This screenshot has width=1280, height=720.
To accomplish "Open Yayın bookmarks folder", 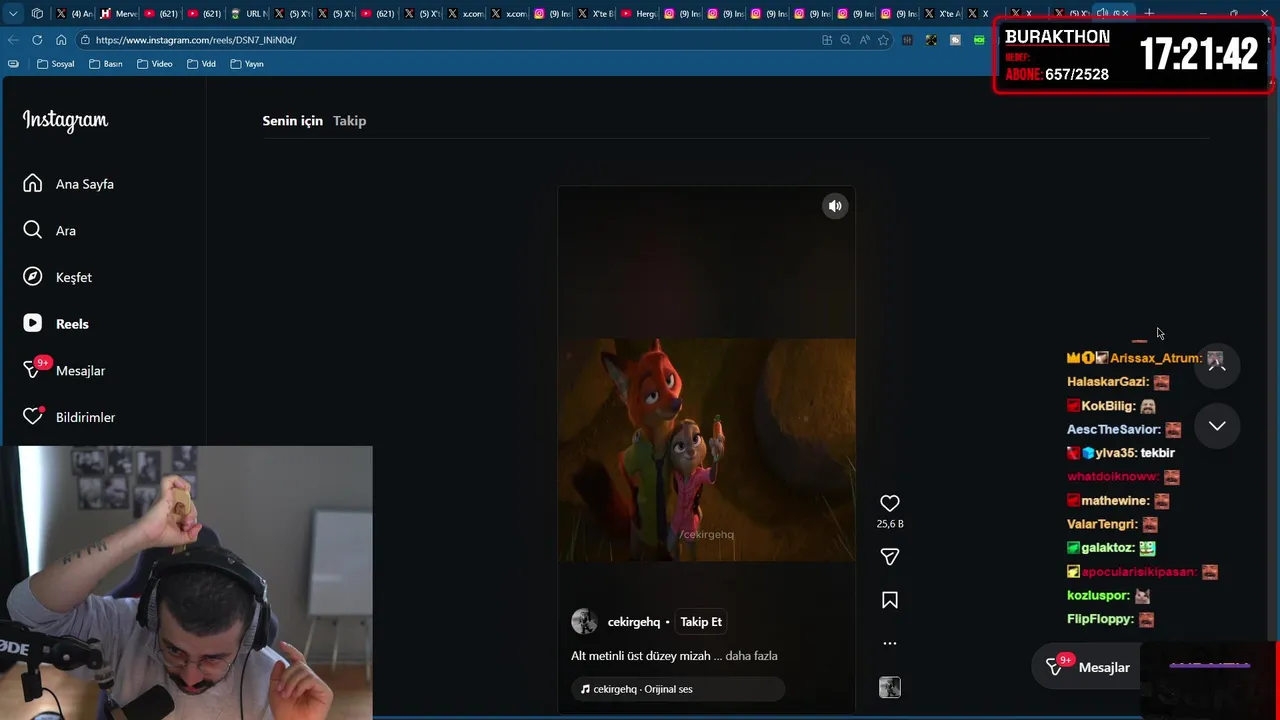I will click(x=247, y=64).
